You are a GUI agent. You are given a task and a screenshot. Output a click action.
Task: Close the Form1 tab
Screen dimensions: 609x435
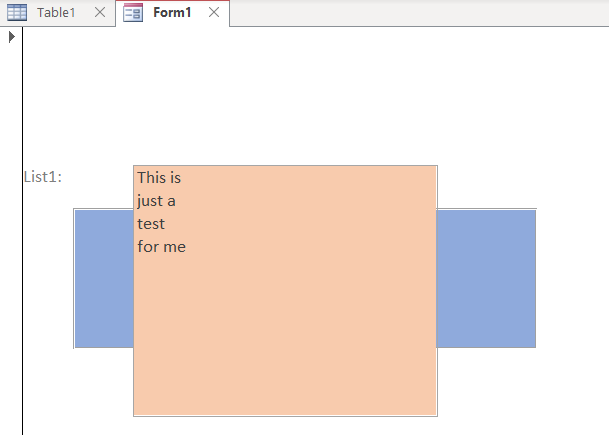click(214, 12)
